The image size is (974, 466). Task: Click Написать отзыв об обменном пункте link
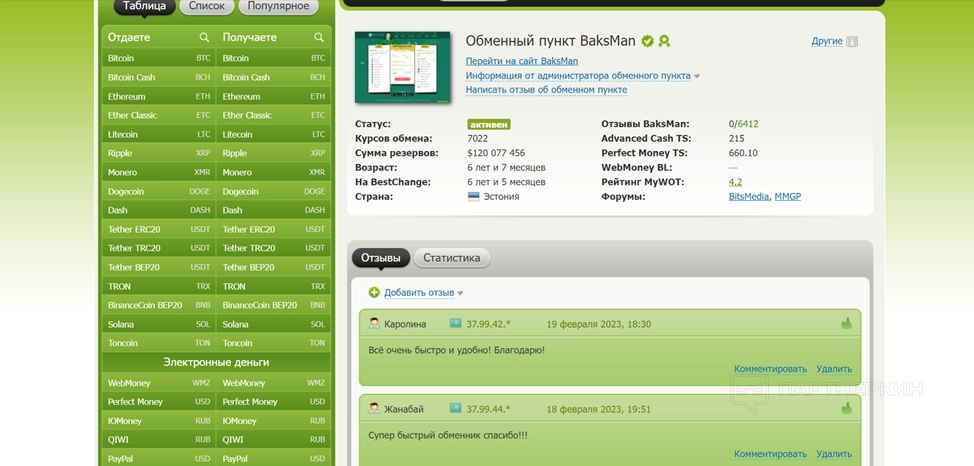click(546, 90)
